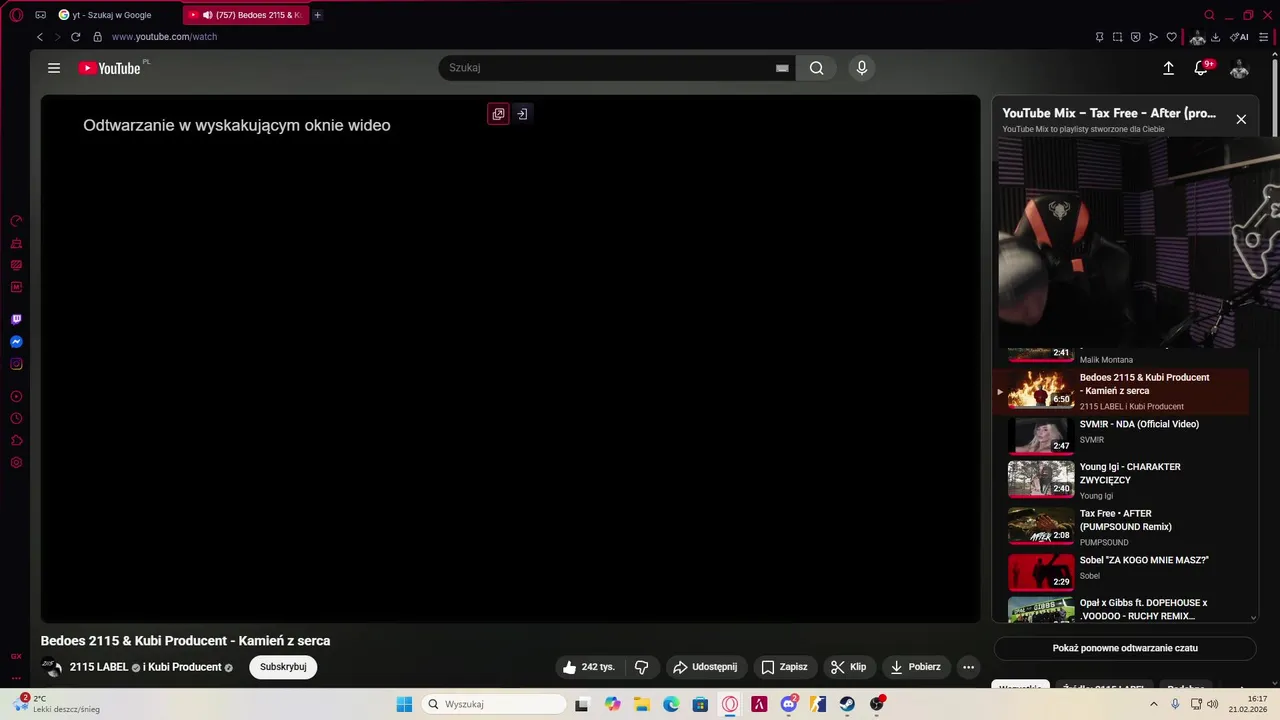Open the tab search magnifier in title bar
This screenshot has width=1280, height=720.
click(1209, 15)
